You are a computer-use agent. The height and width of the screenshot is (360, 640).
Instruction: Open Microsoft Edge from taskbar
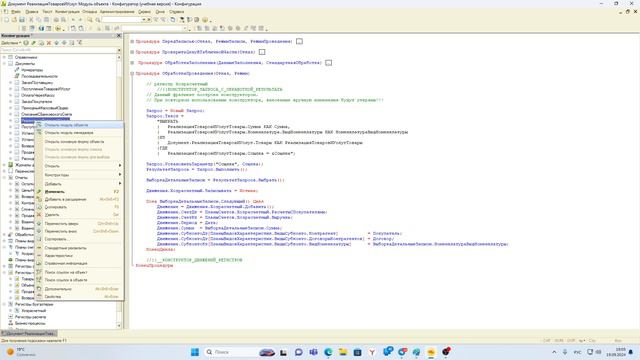click(x=328, y=352)
